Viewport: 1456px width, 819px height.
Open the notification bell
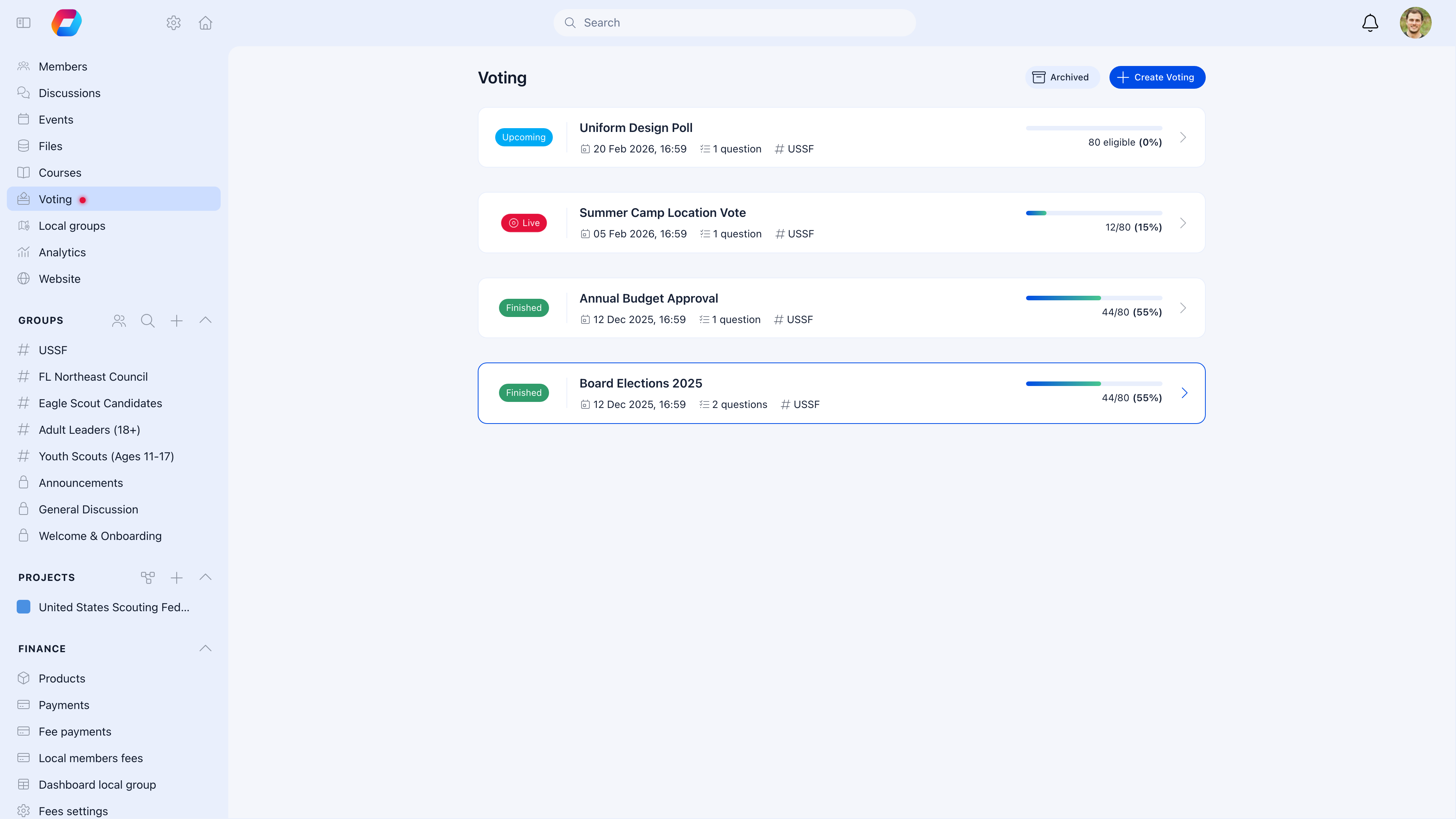tap(1370, 23)
